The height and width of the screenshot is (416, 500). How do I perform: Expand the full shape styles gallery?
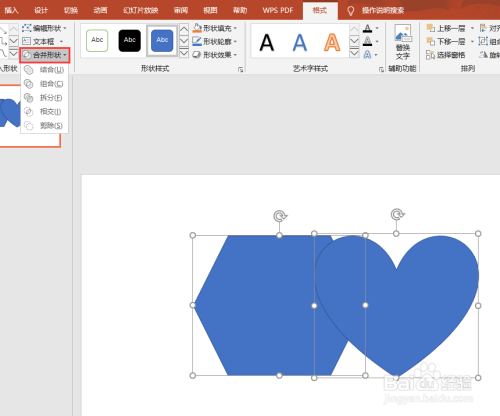[184, 53]
